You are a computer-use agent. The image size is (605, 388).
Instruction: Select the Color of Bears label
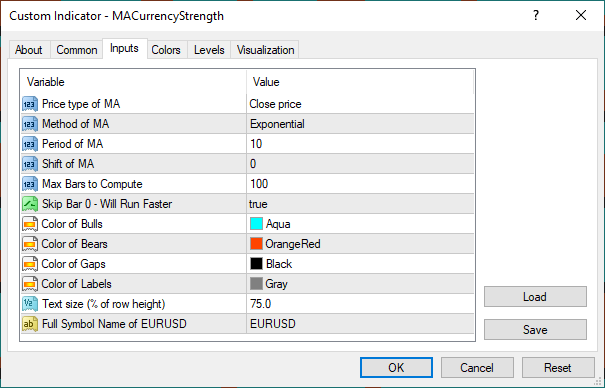tap(74, 244)
